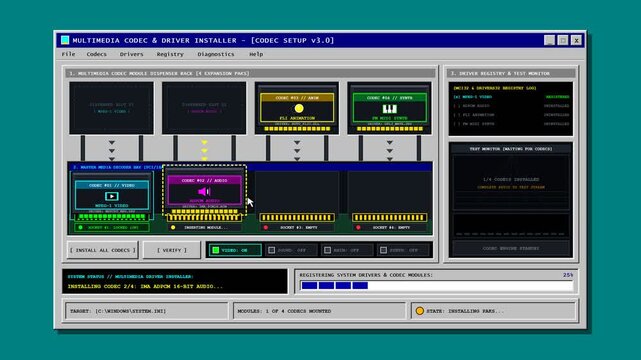Open the Drivers menu

point(132,54)
